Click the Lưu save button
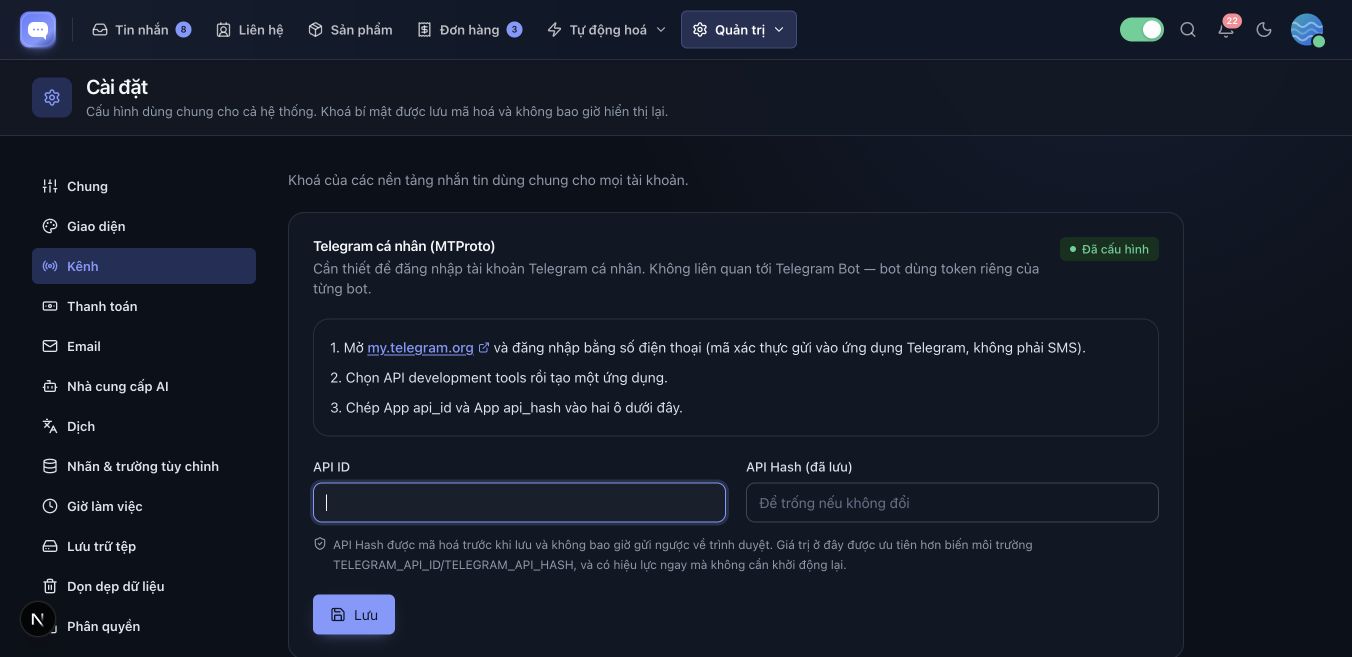1352x657 pixels. pyautogui.click(x=354, y=615)
